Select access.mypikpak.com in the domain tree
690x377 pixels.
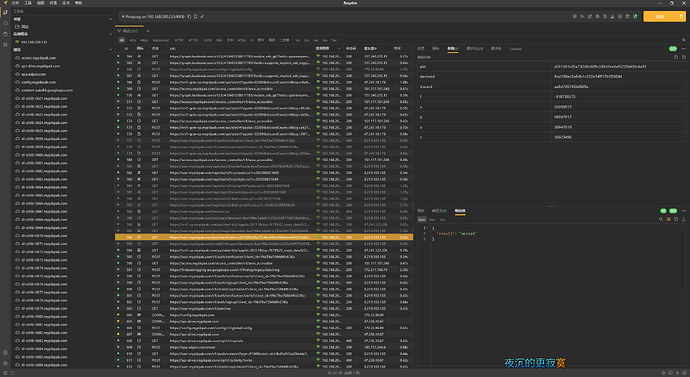point(39,58)
